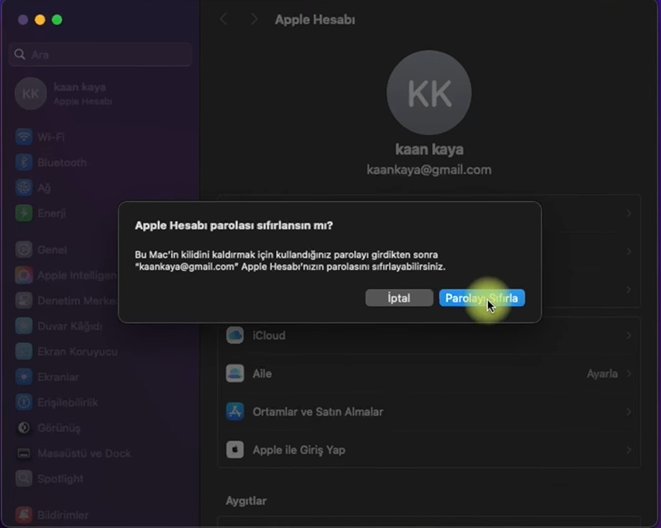Open the Erişilebilirlik icon
661x528 pixels.
(24, 402)
